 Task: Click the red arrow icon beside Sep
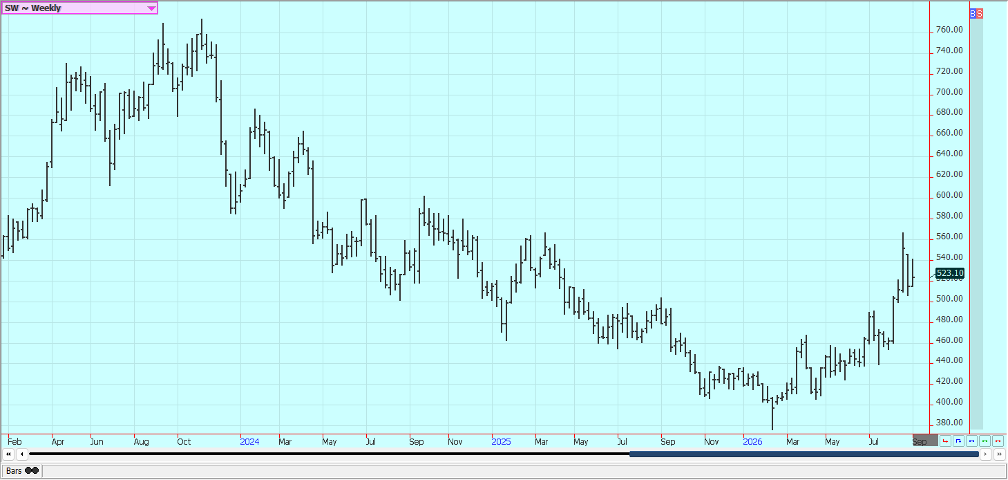[945, 441]
